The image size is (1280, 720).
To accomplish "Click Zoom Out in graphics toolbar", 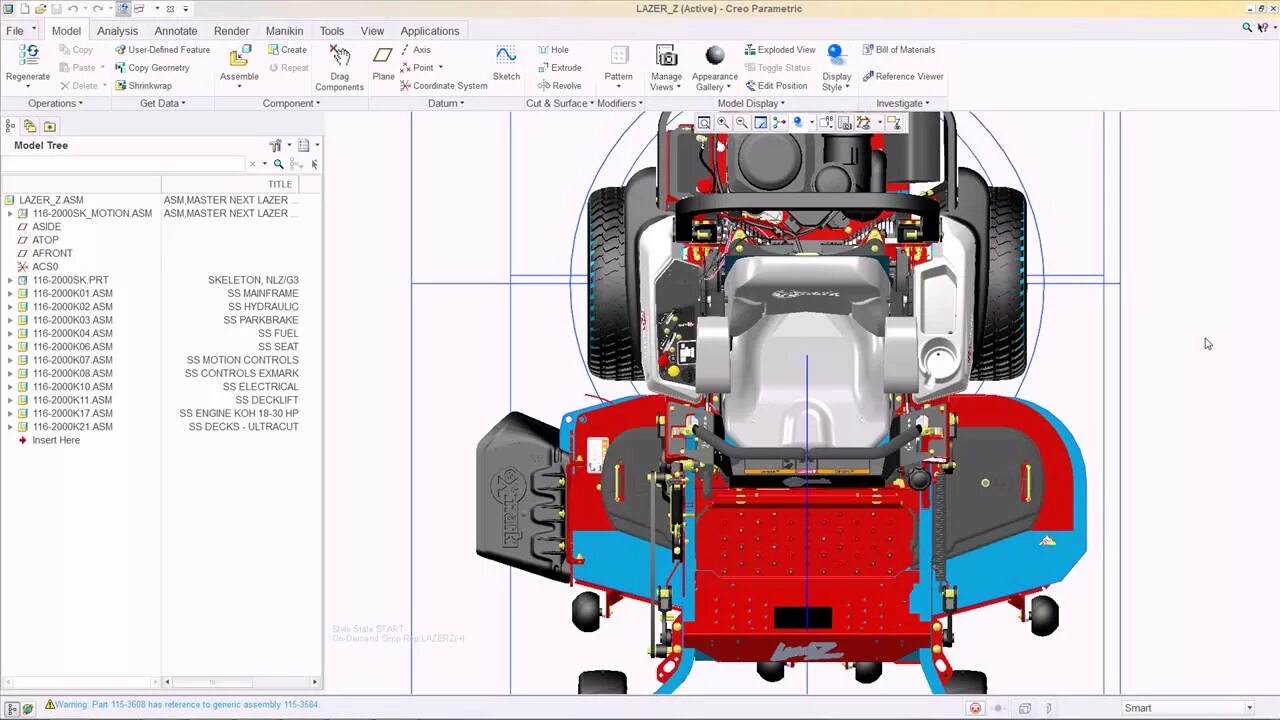I will click(741, 123).
